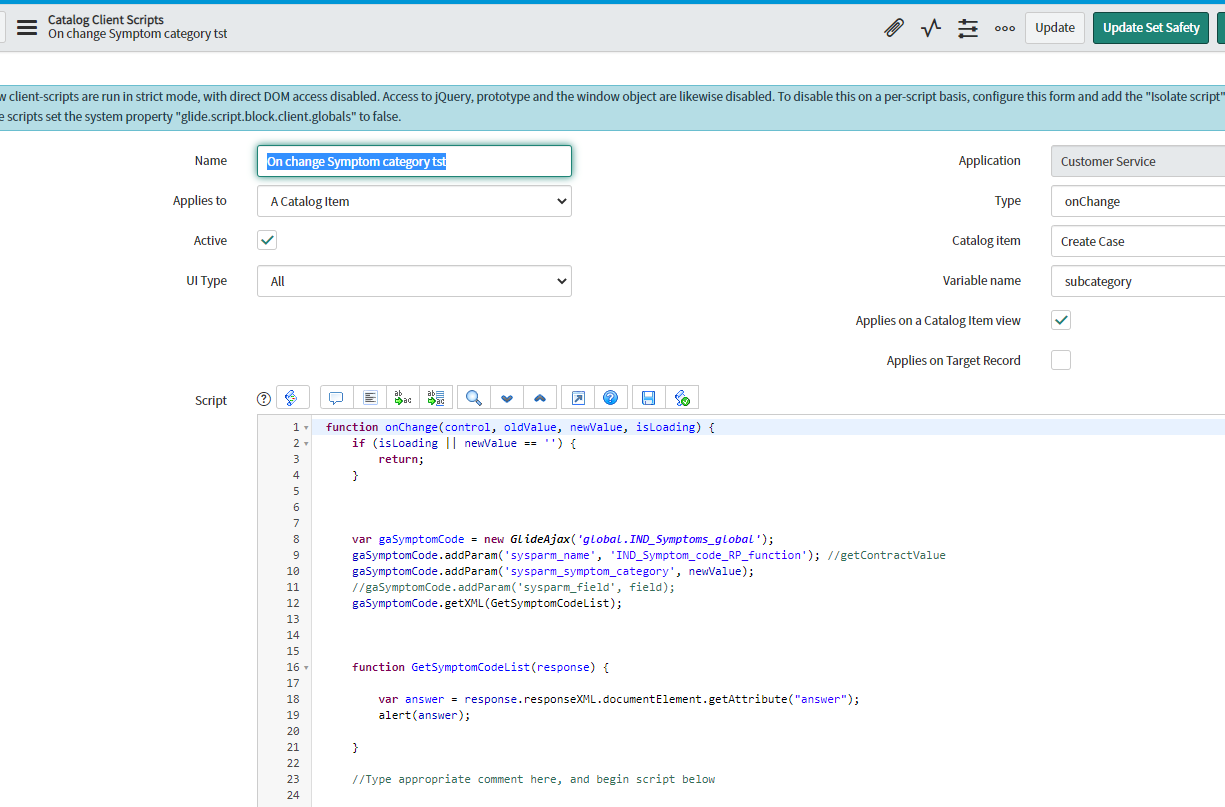Toggle Applies on a Catalog Item view

(x=1061, y=321)
